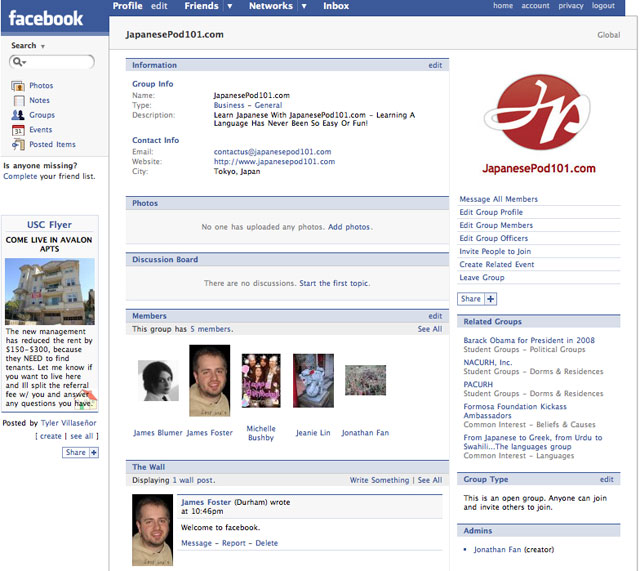This screenshot has width=640, height=571.
Task: Click Message under wall post
Action: [x=196, y=543]
